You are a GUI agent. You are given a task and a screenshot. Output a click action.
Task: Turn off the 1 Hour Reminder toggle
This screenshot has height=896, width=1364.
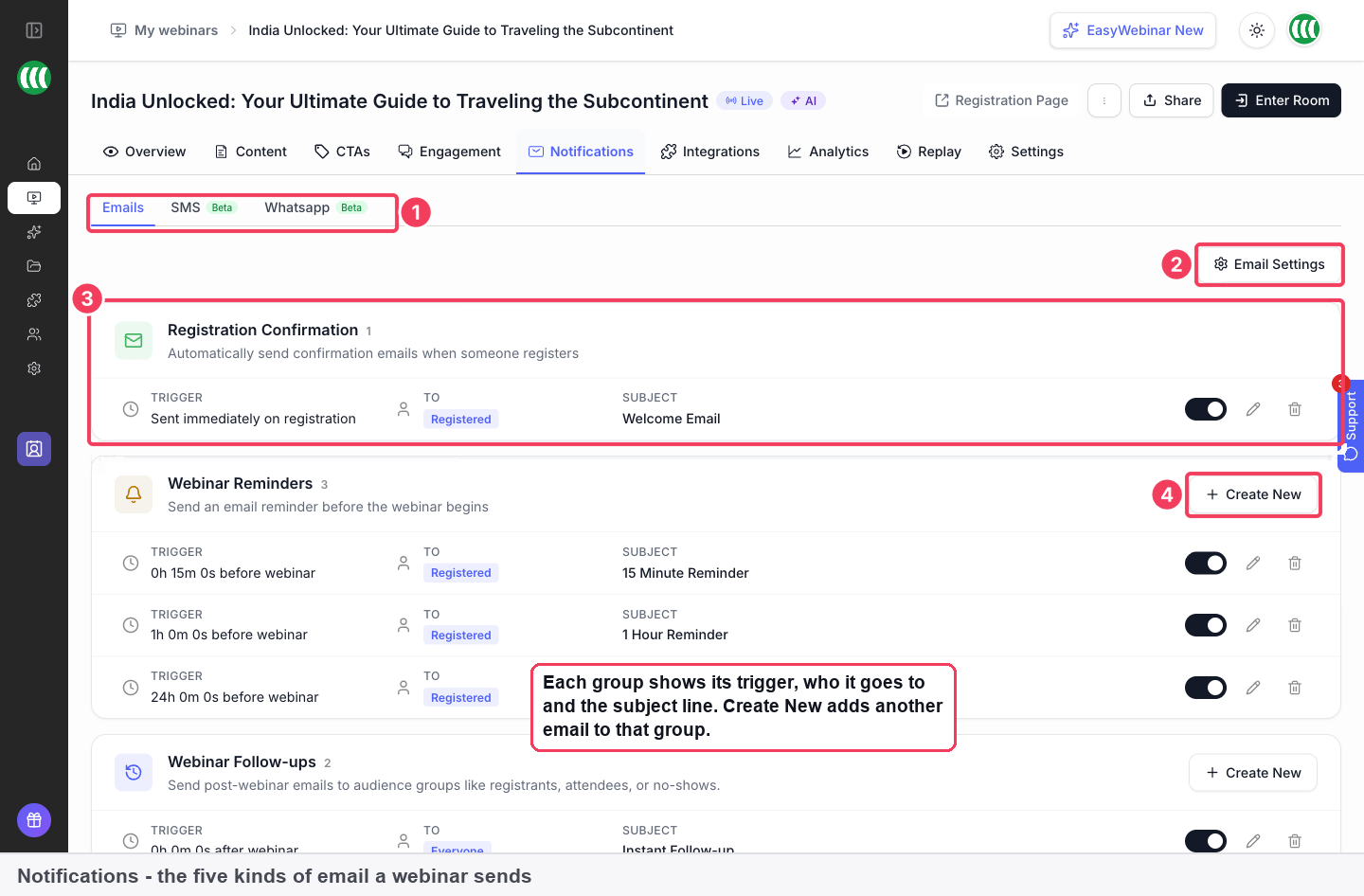pos(1206,625)
